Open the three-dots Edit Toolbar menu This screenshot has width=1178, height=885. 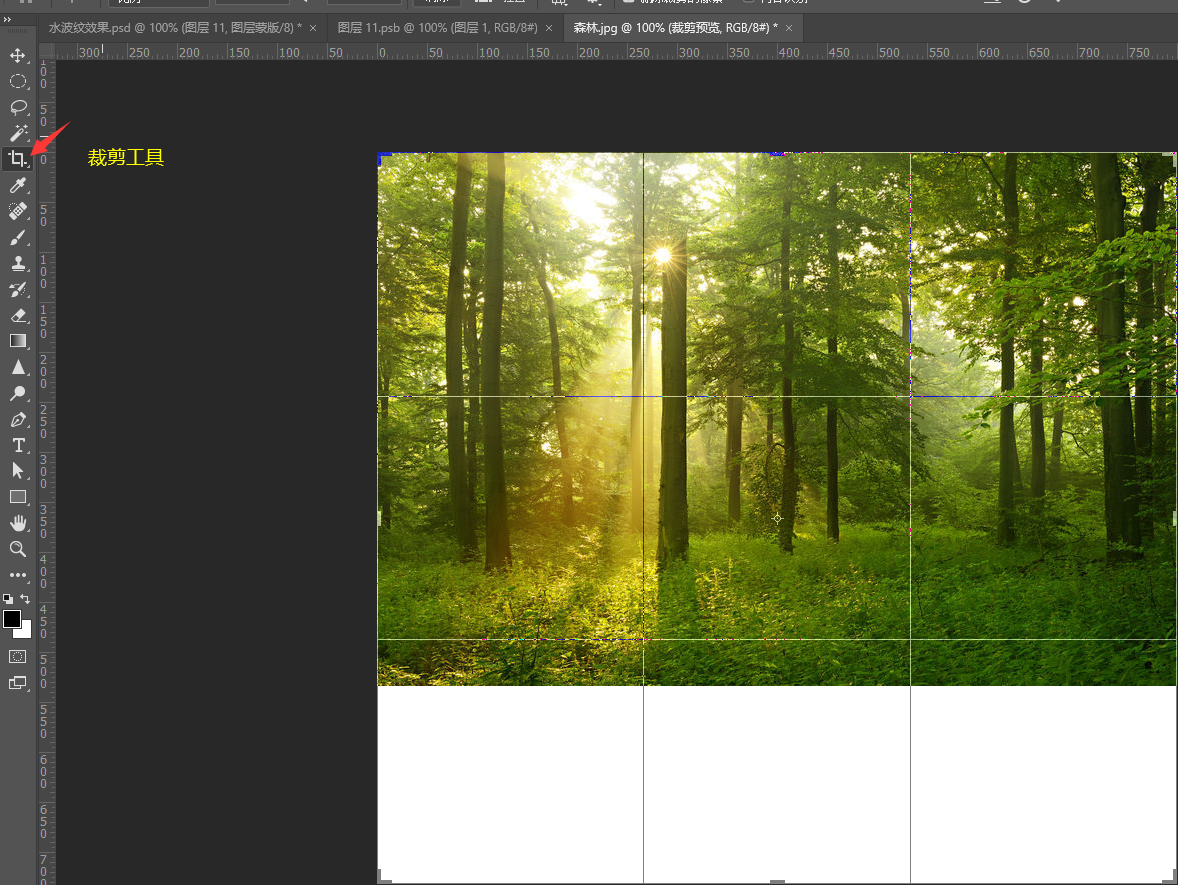pos(18,575)
